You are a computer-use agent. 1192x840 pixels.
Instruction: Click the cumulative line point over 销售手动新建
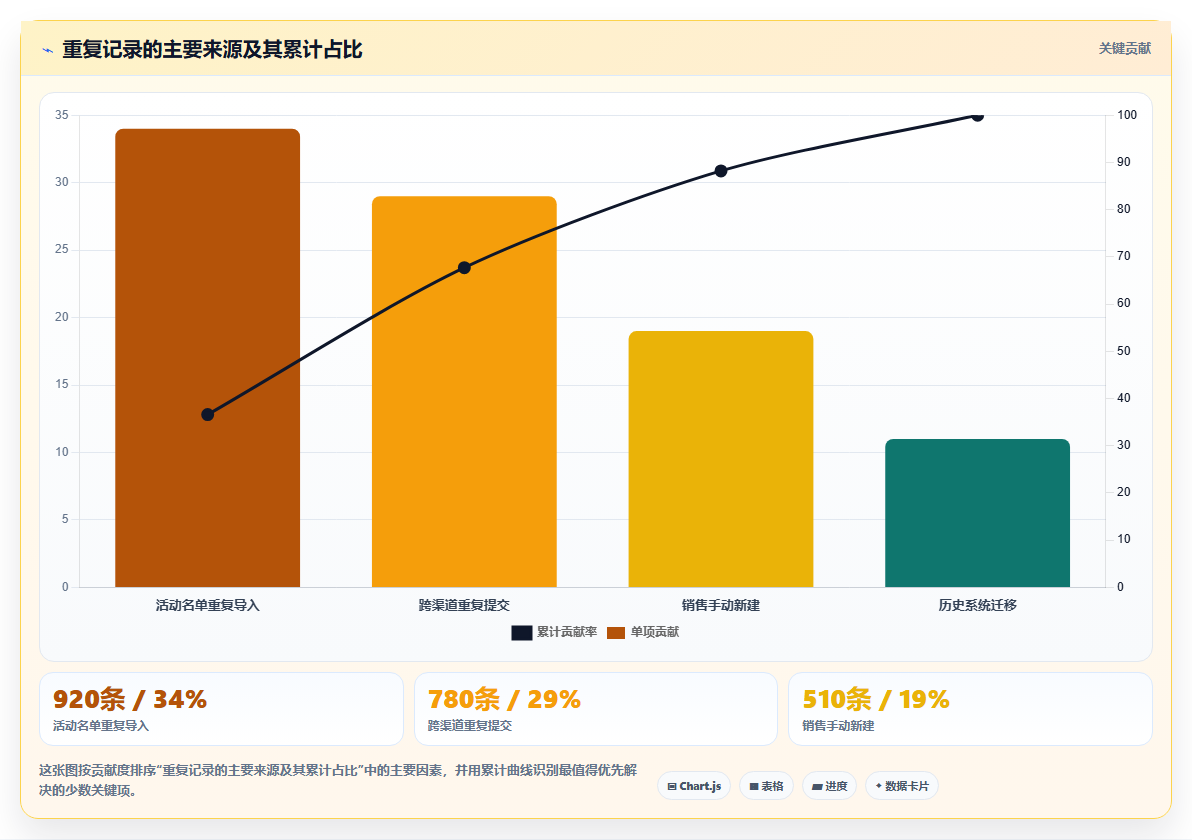pos(721,171)
